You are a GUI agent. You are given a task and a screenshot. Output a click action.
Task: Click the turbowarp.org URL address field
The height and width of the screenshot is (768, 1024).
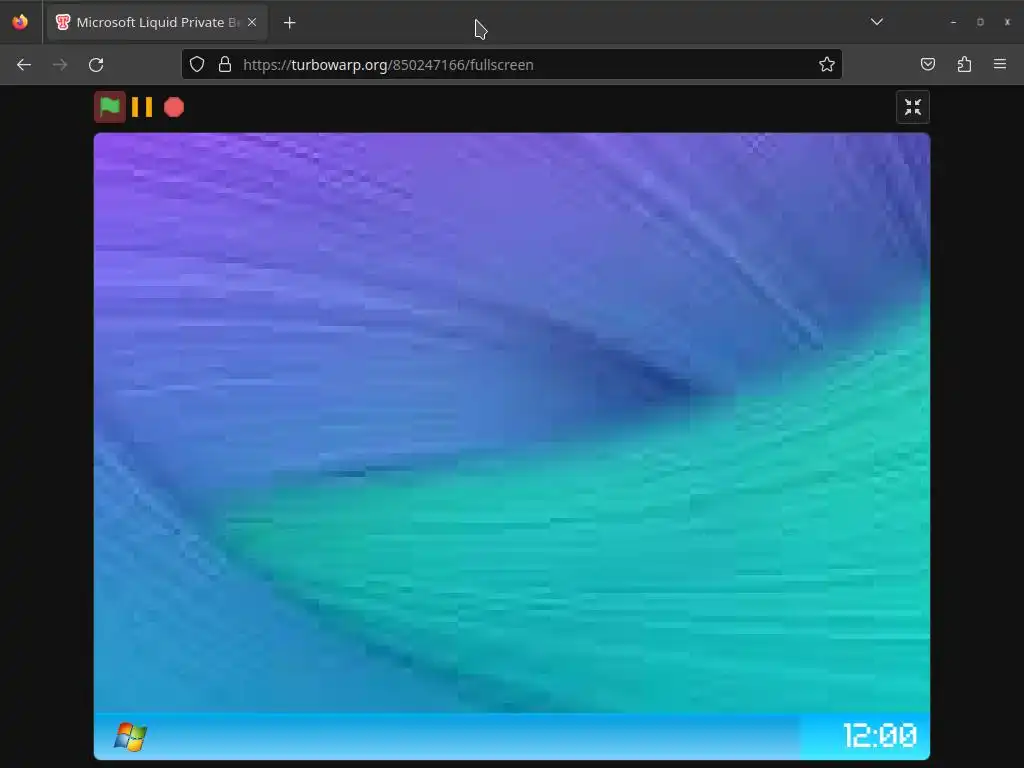(x=511, y=65)
